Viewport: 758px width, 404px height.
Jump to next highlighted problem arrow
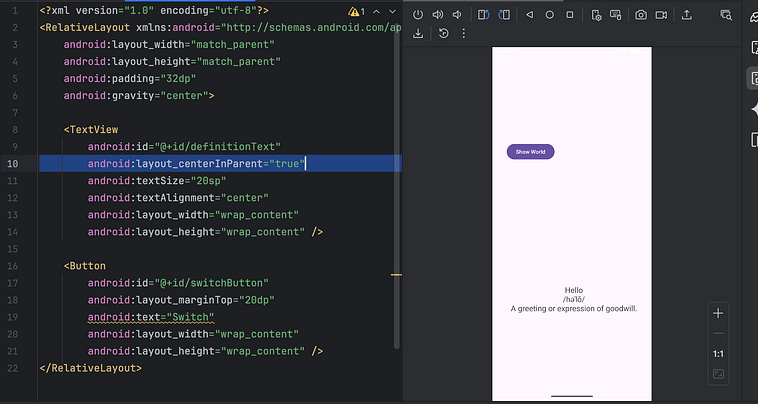coord(392,12)
